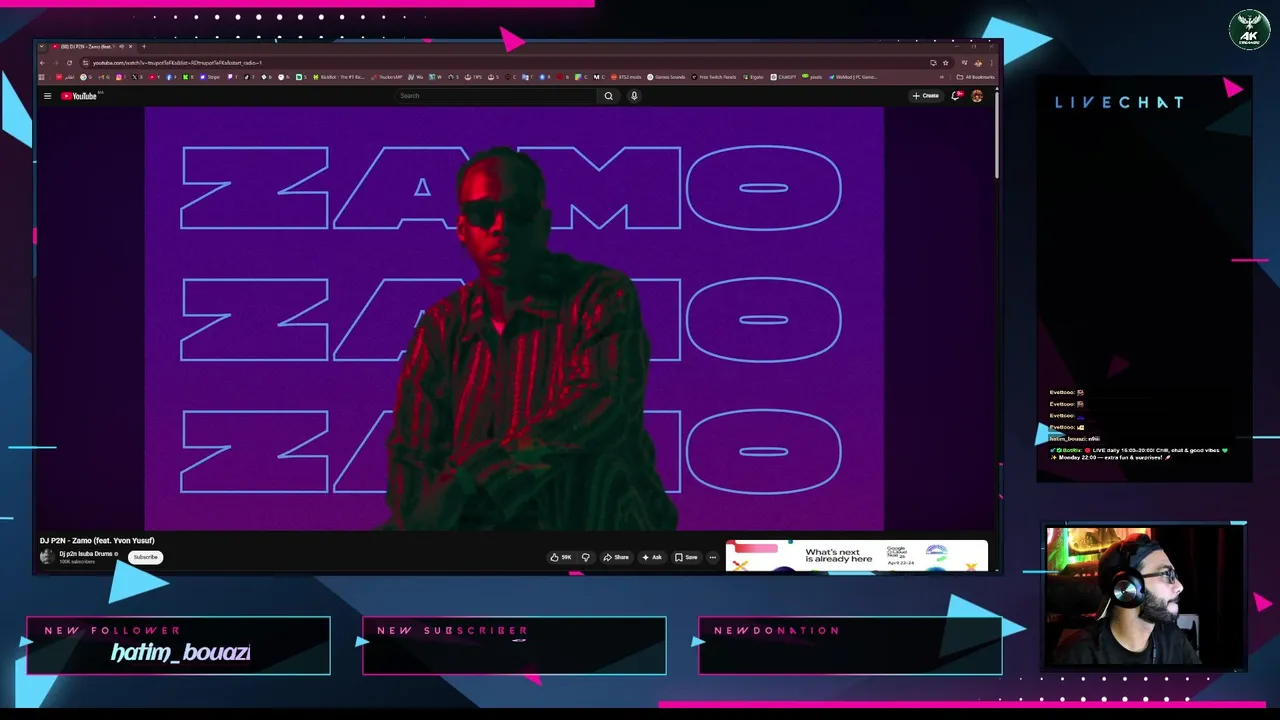Click the Zamo video player

coord(514,318)
